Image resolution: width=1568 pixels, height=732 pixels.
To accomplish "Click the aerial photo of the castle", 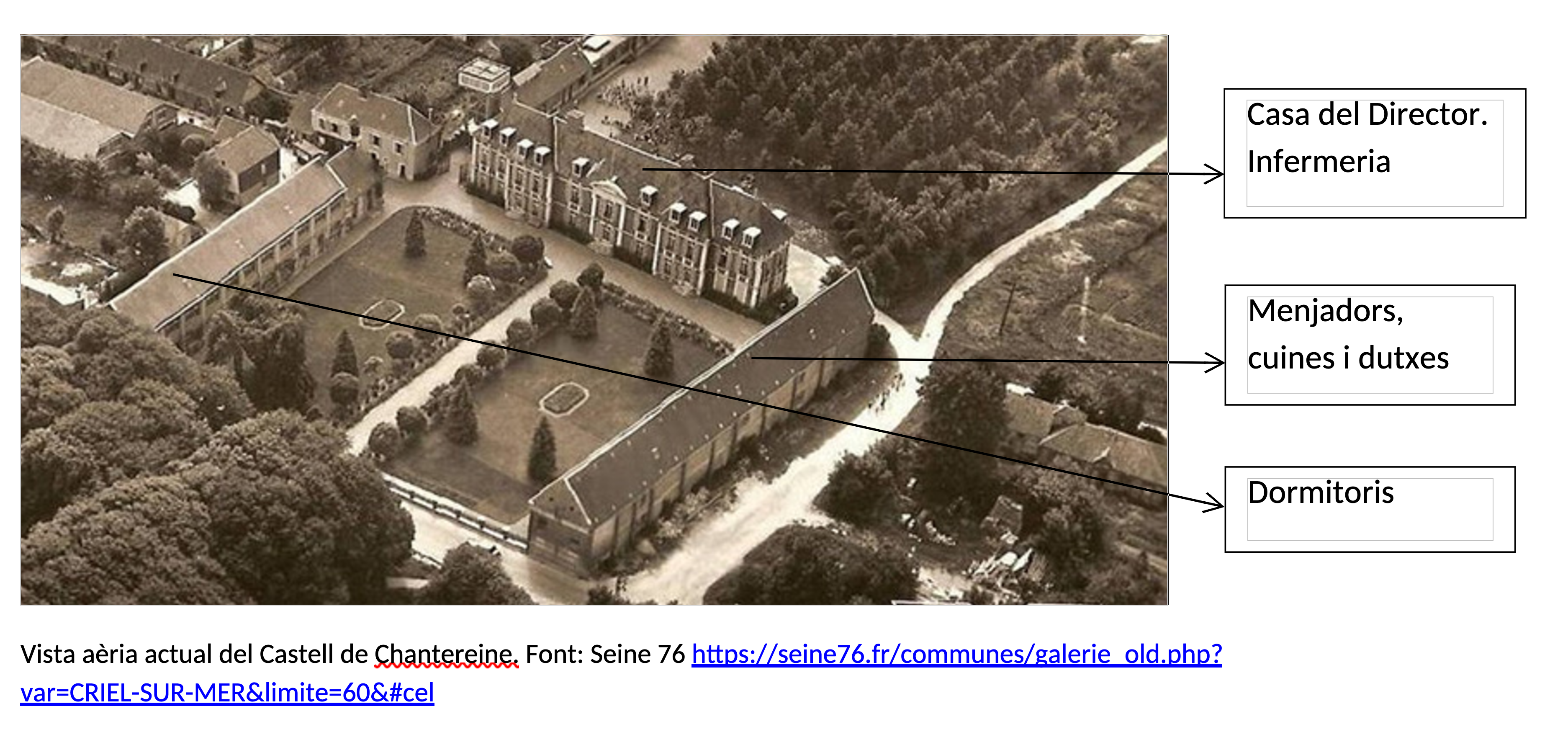I will (x=594, y=320).
